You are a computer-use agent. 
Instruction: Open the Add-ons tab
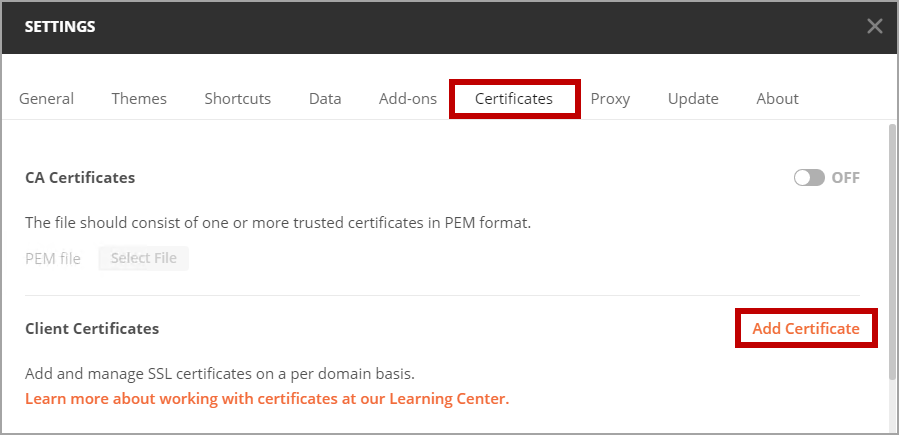(407, 99)
